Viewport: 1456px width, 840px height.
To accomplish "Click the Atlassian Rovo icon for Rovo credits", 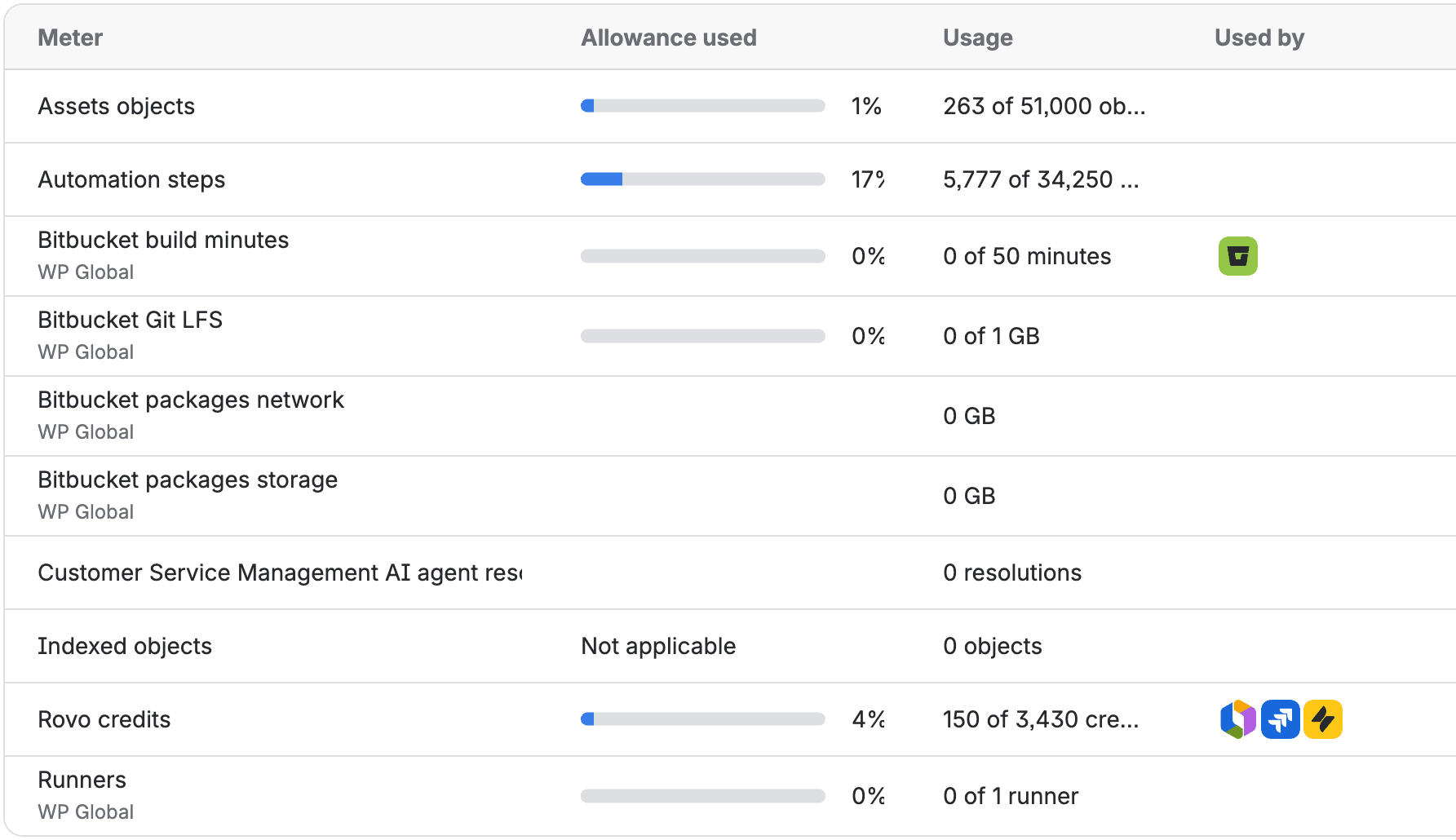I will pyautogui.click(x=1237, y=719).
